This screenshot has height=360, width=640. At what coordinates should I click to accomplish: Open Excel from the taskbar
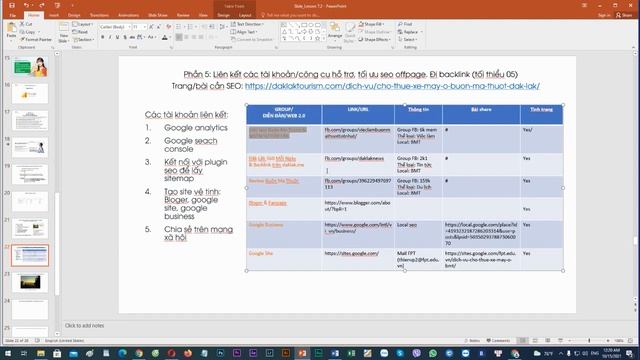coord(351,353)
